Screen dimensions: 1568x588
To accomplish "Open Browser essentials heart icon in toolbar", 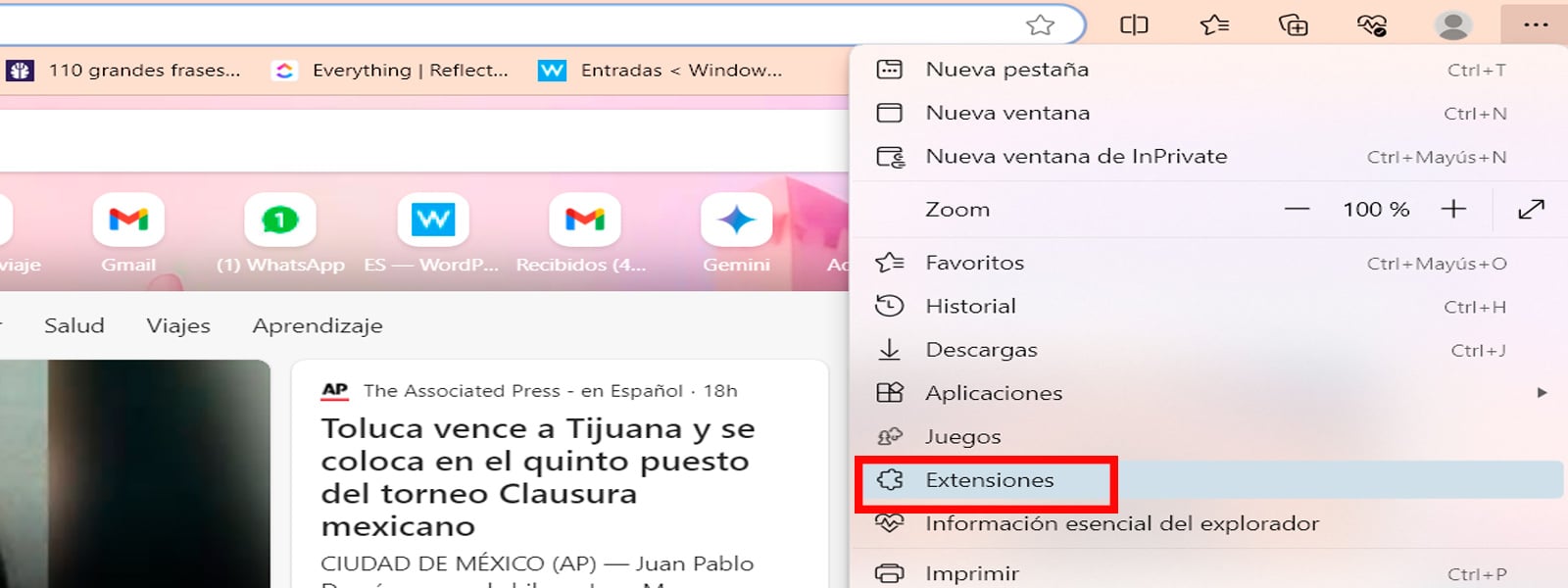I will click(1372, 24).
